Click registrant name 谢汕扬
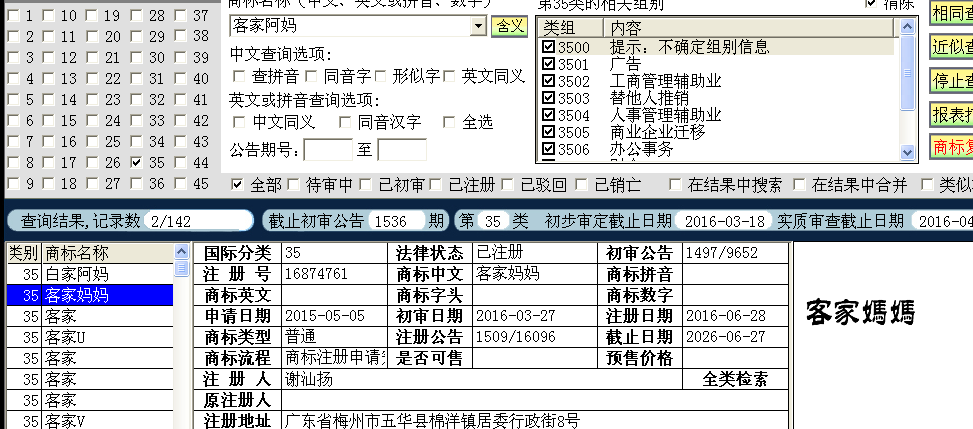This screenshot has height=429, width=973. click(x=308, y=379)
